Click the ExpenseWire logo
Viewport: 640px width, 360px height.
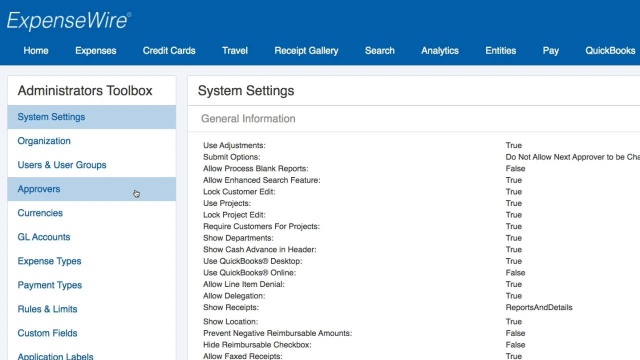[69, 20]
